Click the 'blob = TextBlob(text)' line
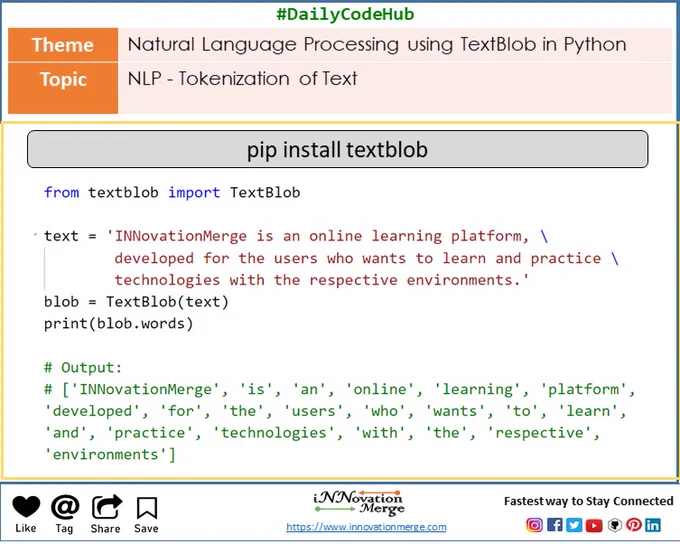Viewport: 680px width, 544px height. point(136,301)
